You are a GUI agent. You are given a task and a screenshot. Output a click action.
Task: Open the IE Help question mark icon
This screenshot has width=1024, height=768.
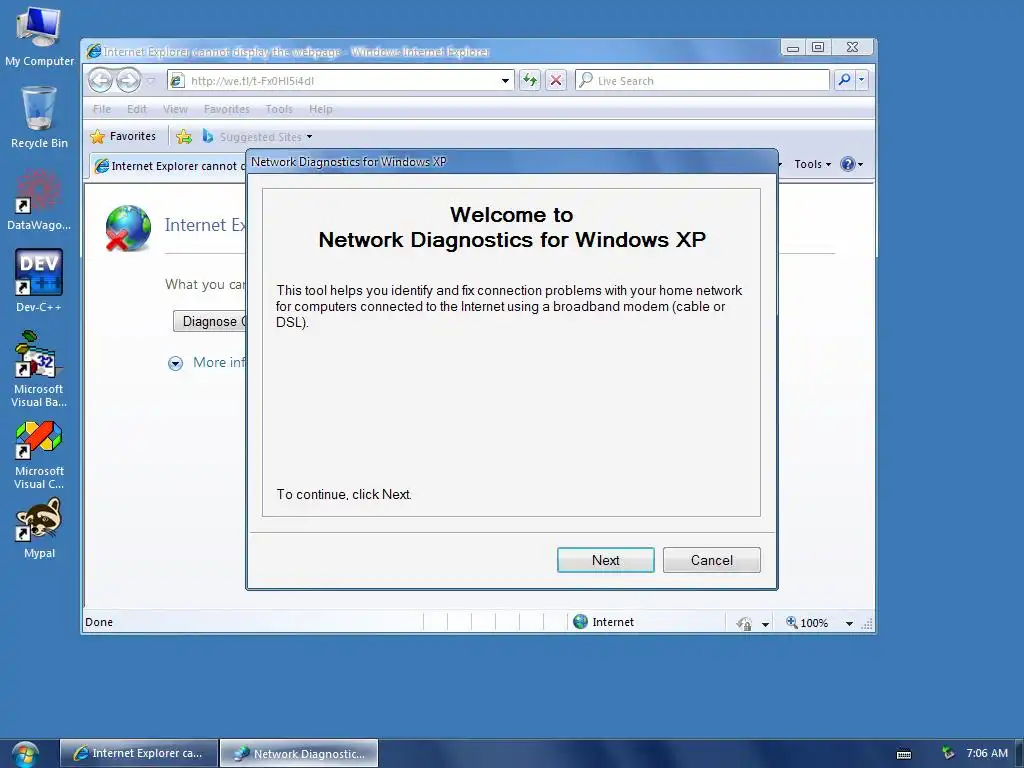tap(848, 164)
